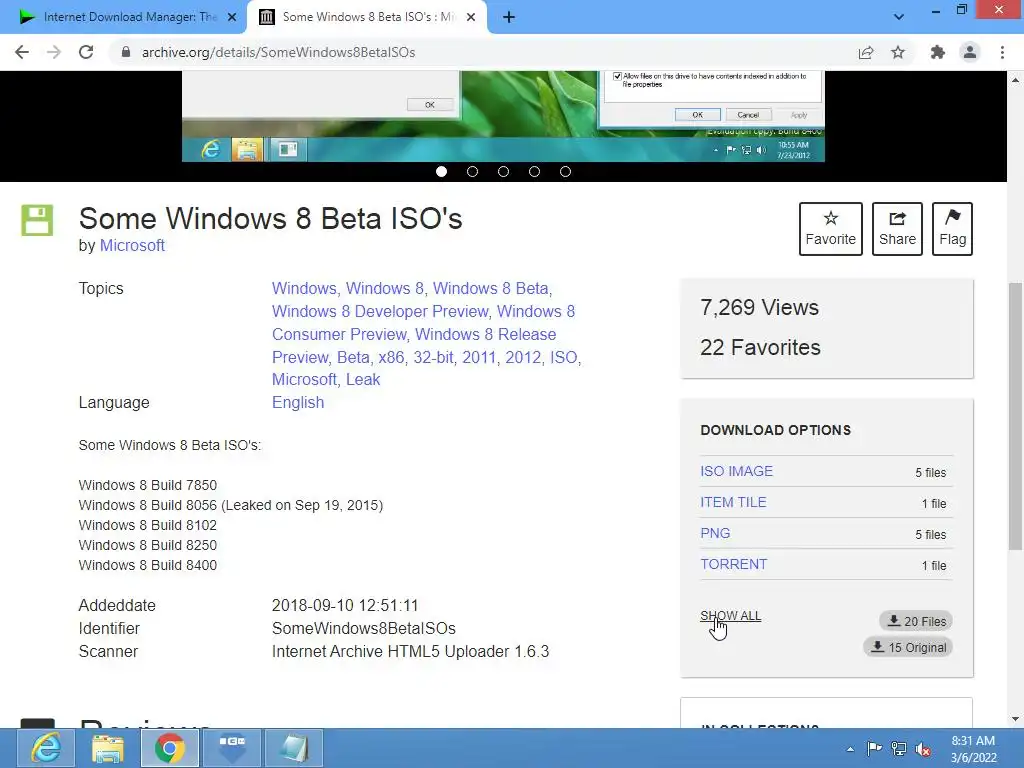Select the first carousel dot
The image size is (1024, 768).
coord(441,172)
